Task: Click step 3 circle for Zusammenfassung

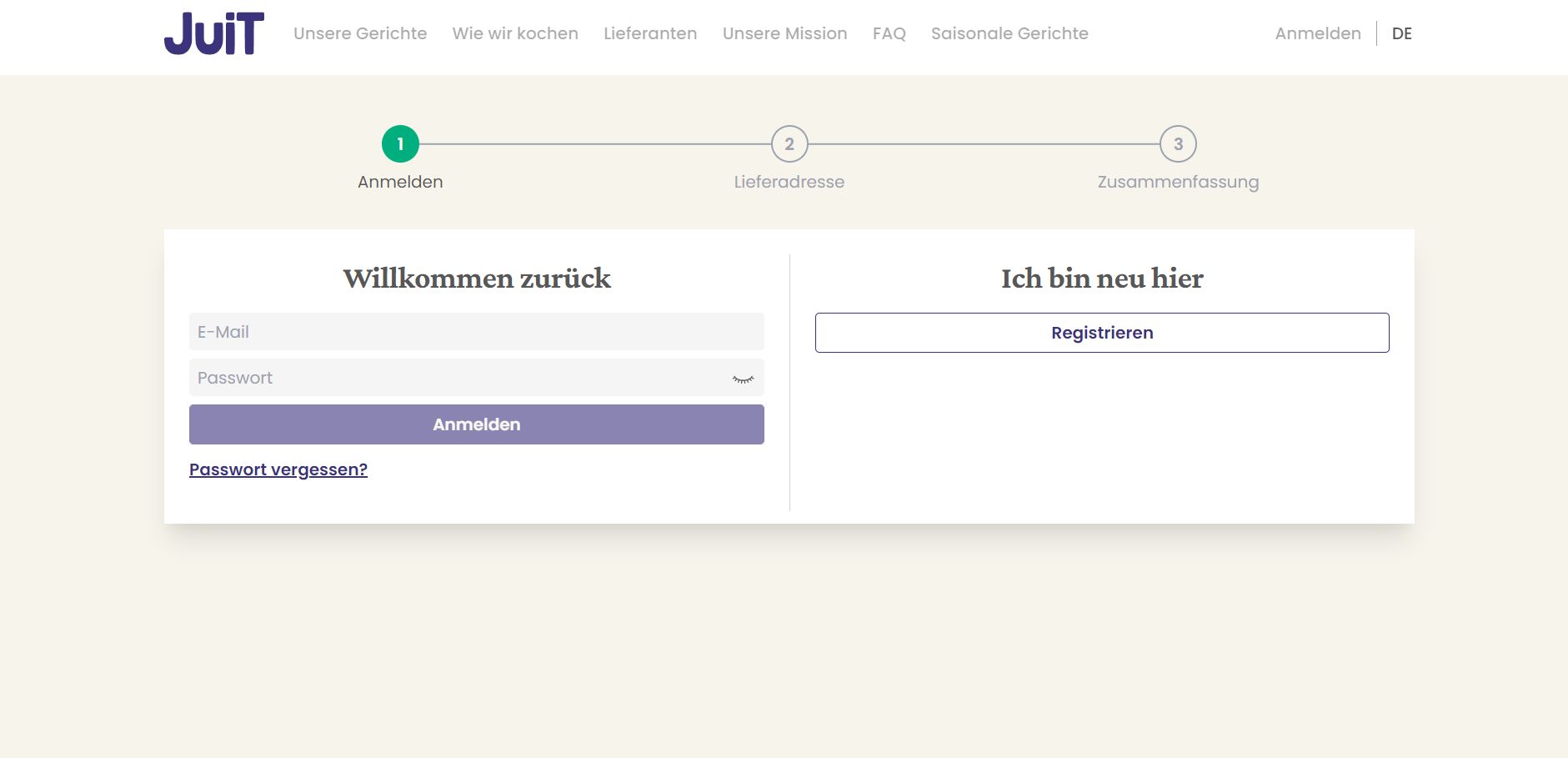Action: tap(1178, 142)
